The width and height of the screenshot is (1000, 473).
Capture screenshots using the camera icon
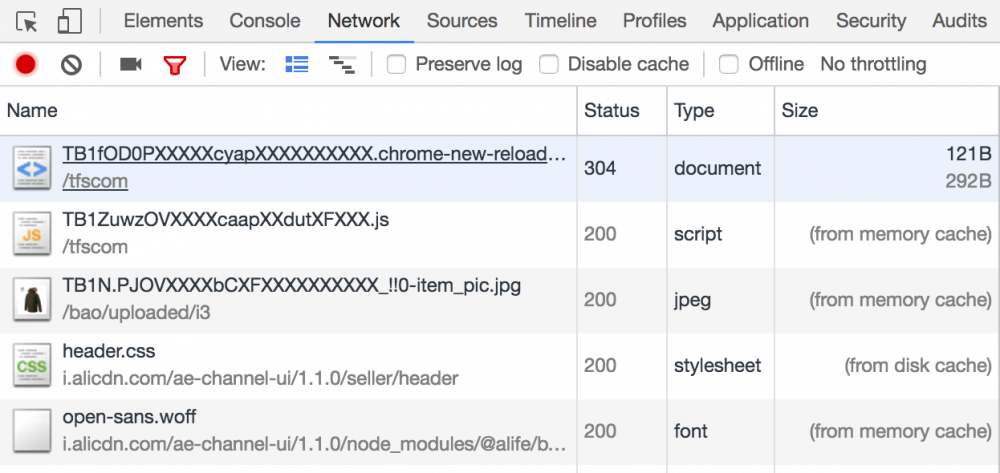(x=131, y=64)
